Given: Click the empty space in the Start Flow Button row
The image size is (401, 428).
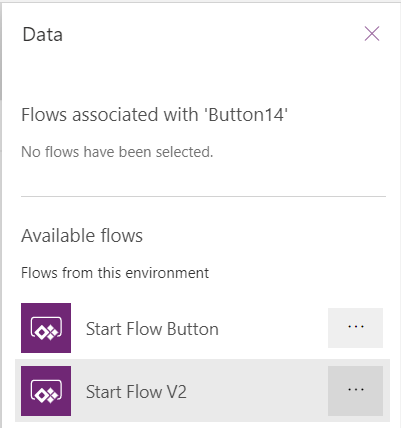Looking at the screenshot, I should click(x=273, y=328).
